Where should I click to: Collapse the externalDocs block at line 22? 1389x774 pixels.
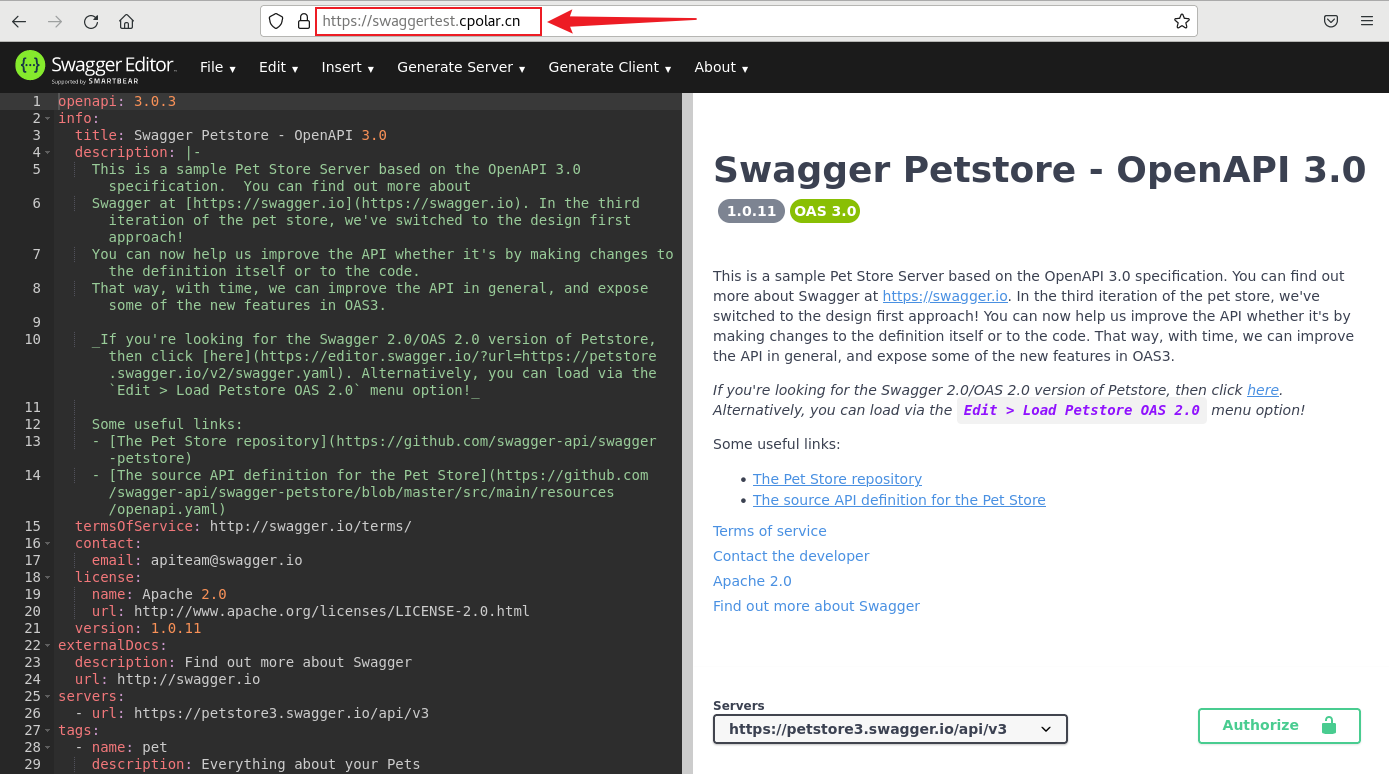(47, 645)
